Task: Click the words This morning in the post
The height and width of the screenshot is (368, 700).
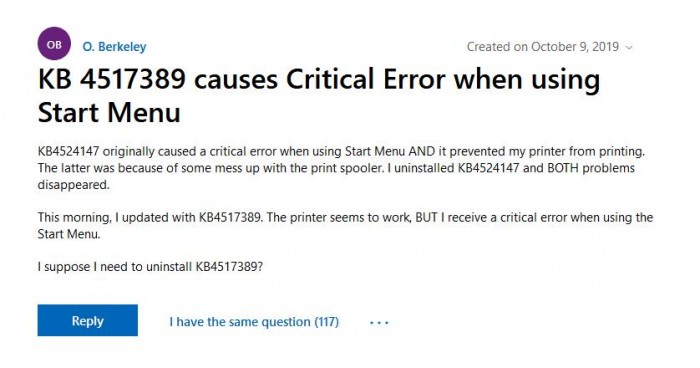Action: click(74, 217)
